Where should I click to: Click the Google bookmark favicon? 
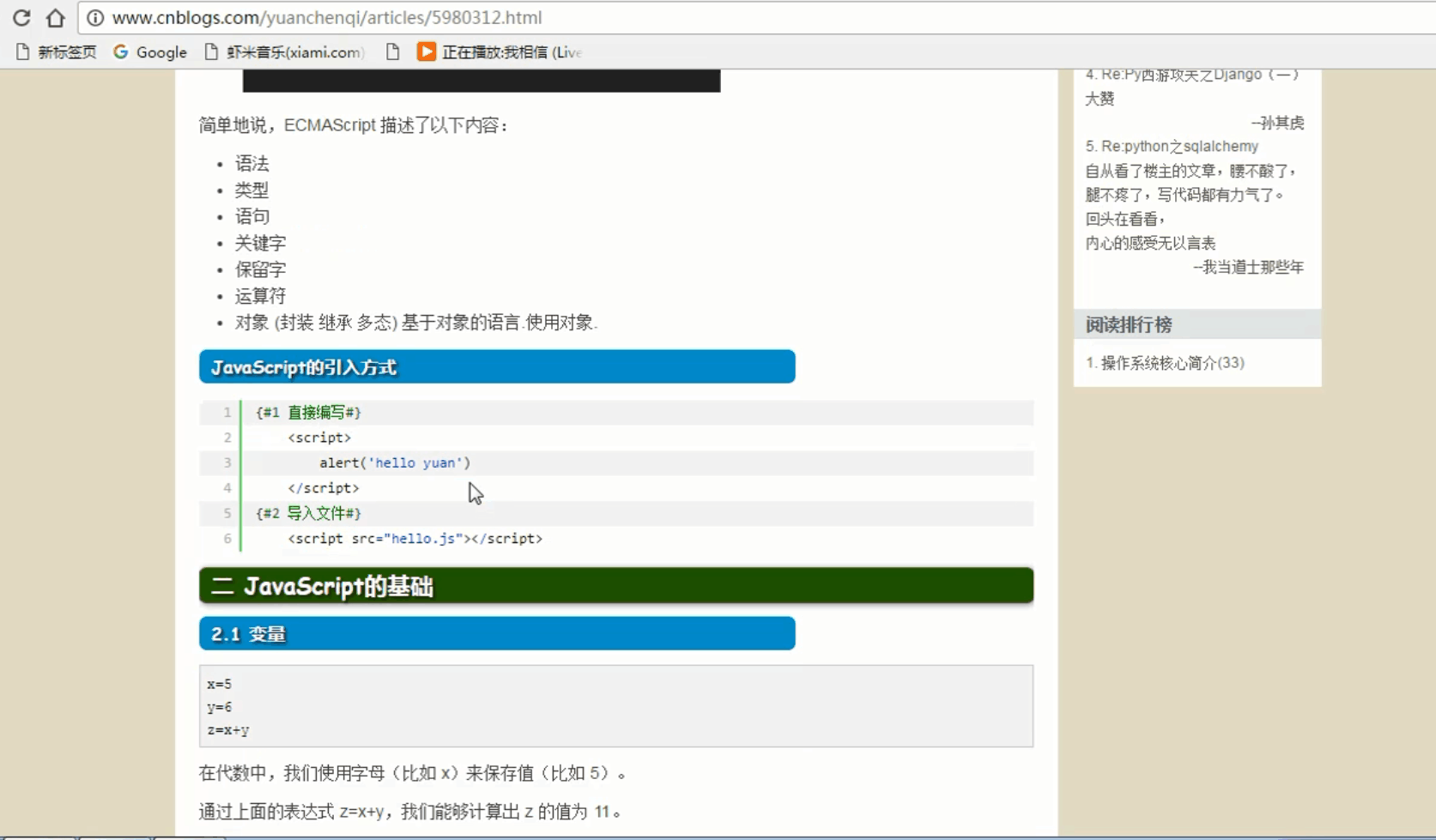click(x=121, y=52)
